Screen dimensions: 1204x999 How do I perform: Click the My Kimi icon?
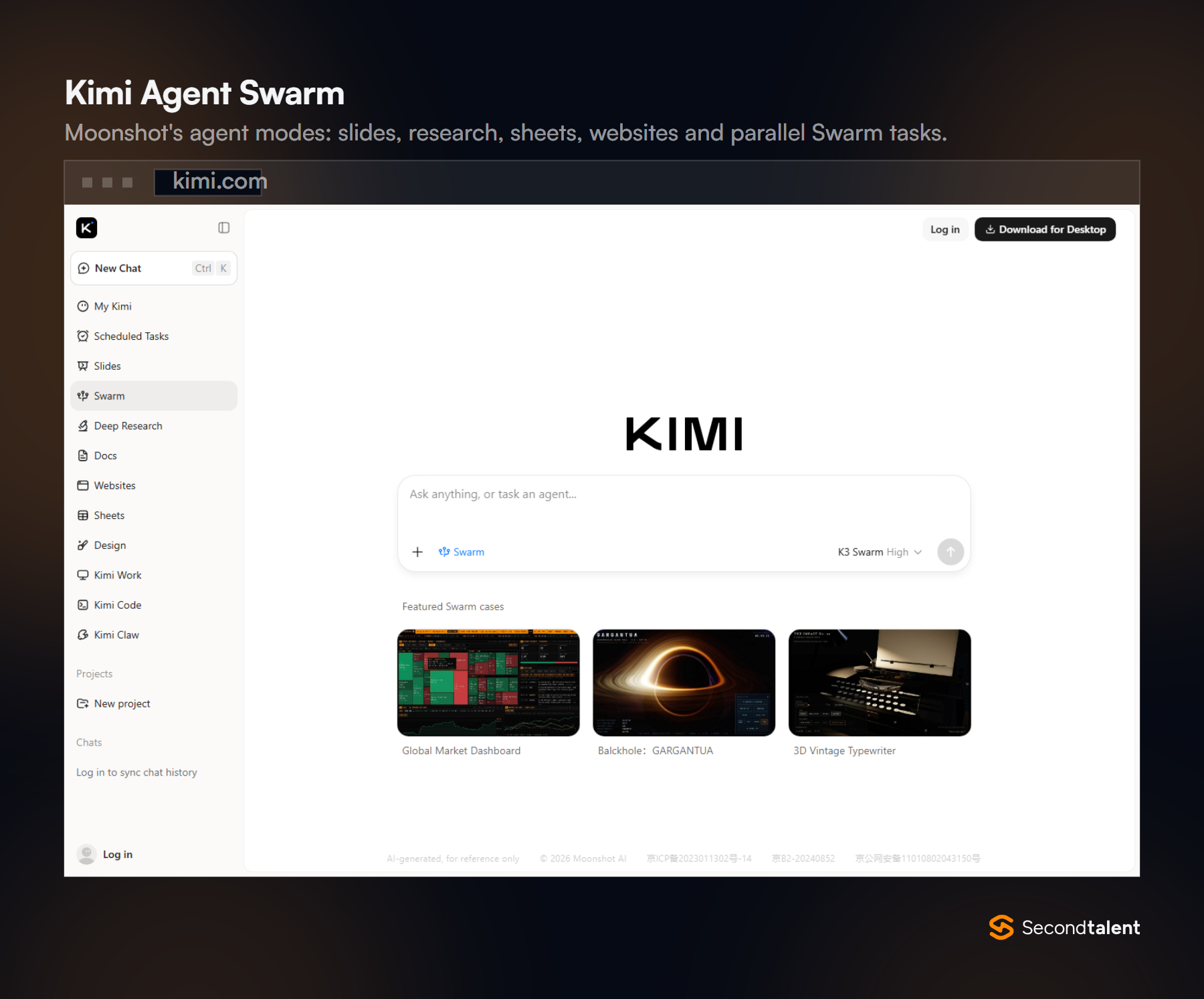point(83,306)
